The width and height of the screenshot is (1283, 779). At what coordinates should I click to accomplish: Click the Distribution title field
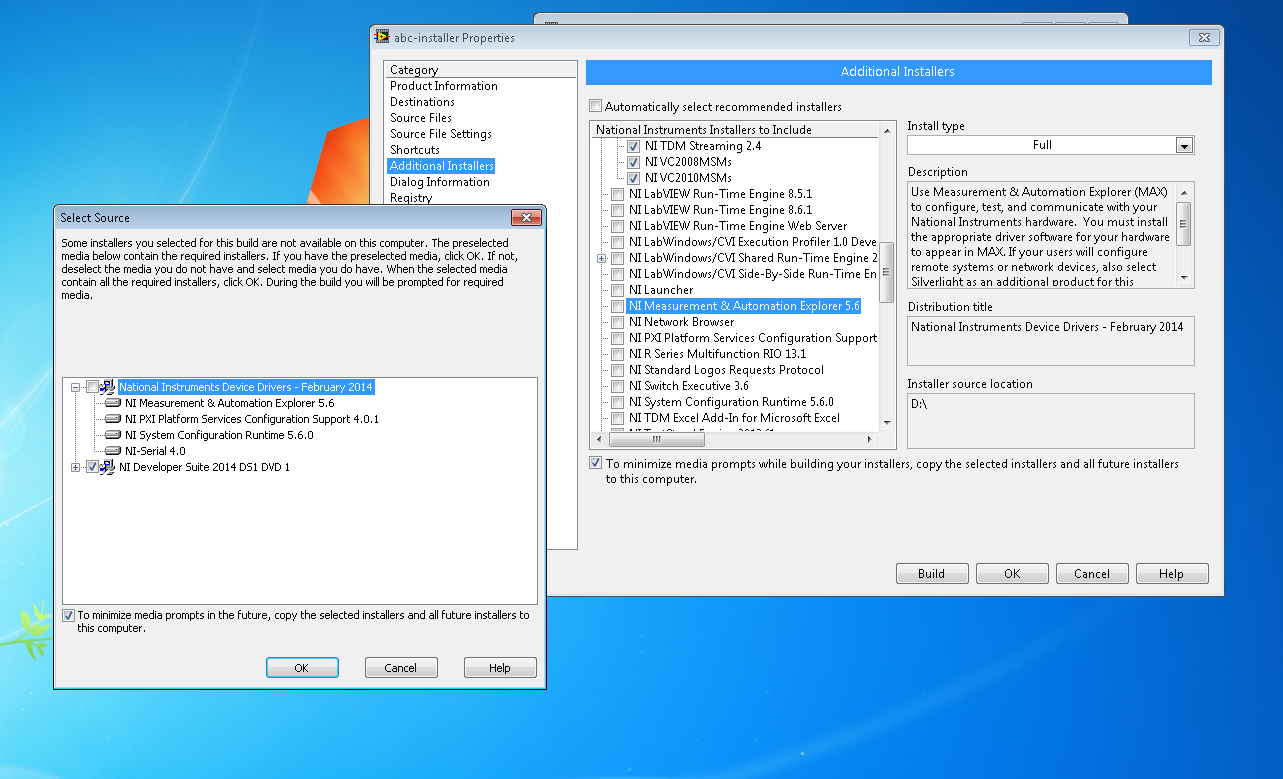click(x=1051, y=341)
